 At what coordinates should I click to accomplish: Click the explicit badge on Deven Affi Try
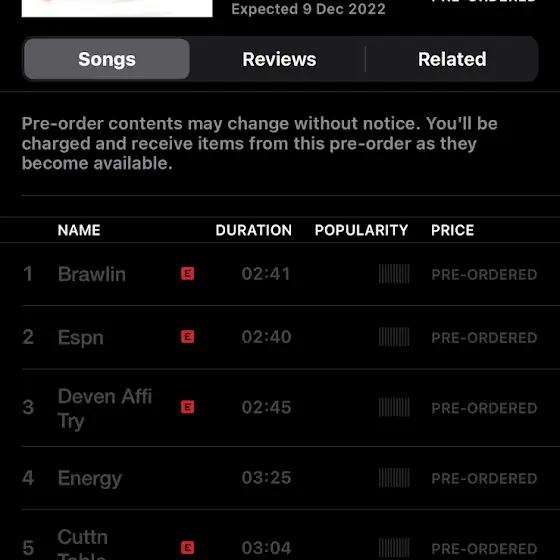(188, 407)
